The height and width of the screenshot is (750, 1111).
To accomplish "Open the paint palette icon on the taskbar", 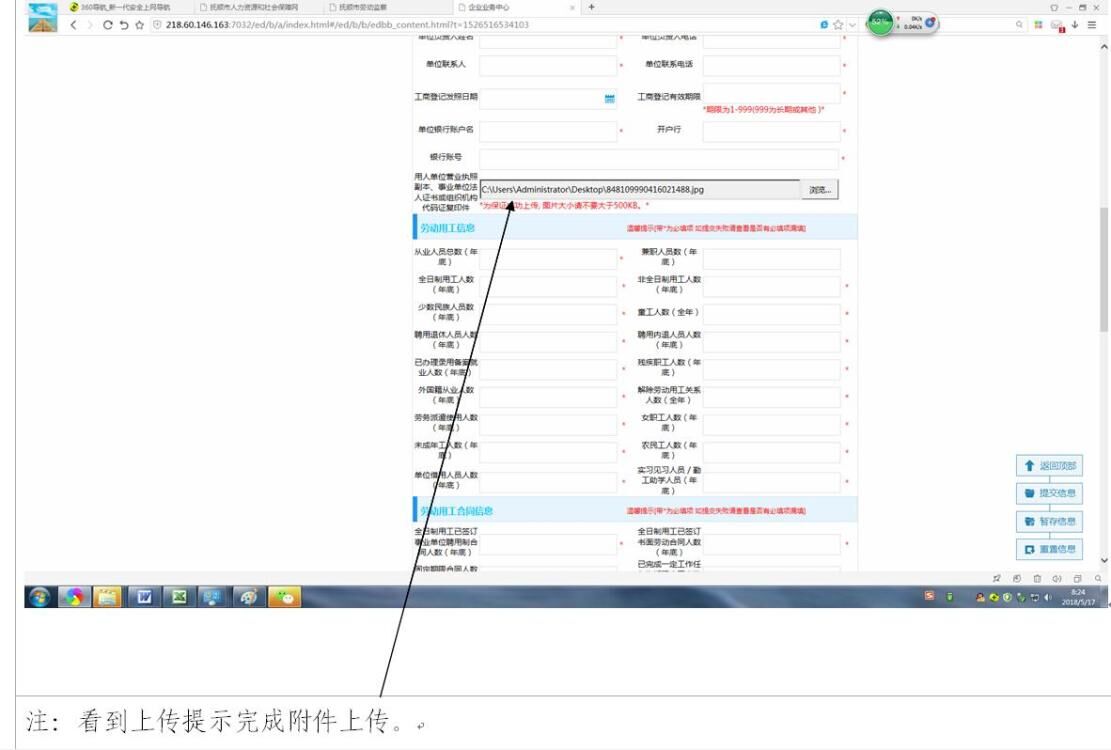I will coord(248,597).
